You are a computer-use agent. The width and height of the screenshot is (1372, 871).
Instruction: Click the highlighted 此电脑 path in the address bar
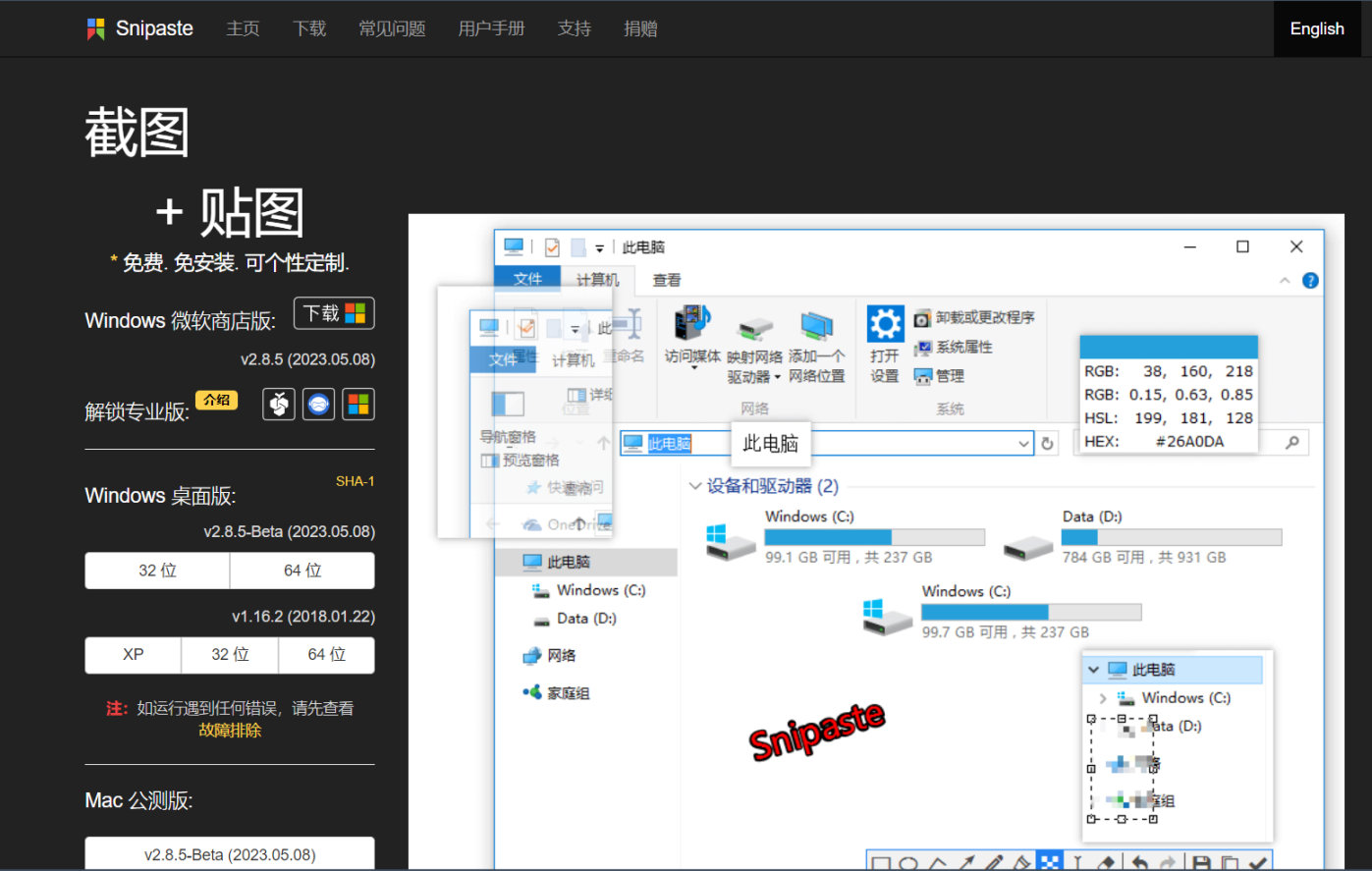(x=670, y=444)
